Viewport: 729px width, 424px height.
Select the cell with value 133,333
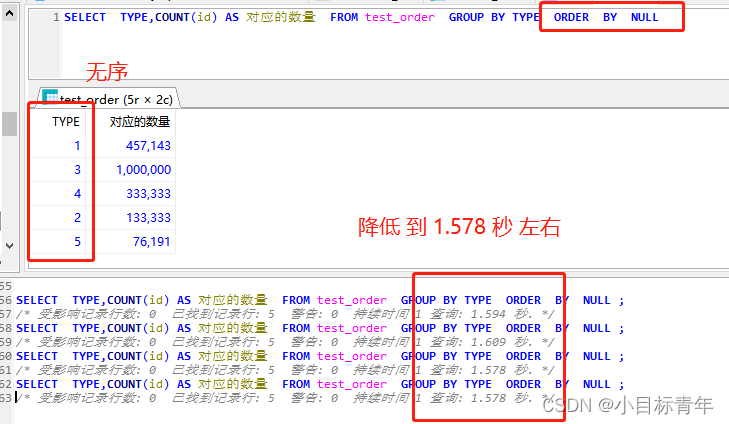click(x=148, y=218)
